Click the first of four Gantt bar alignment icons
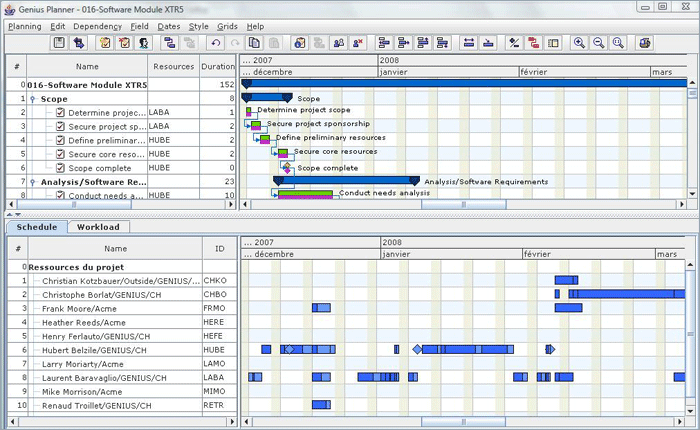Image resolution: width=700 pixels, height=430 pixels. (x=384, y=43)
